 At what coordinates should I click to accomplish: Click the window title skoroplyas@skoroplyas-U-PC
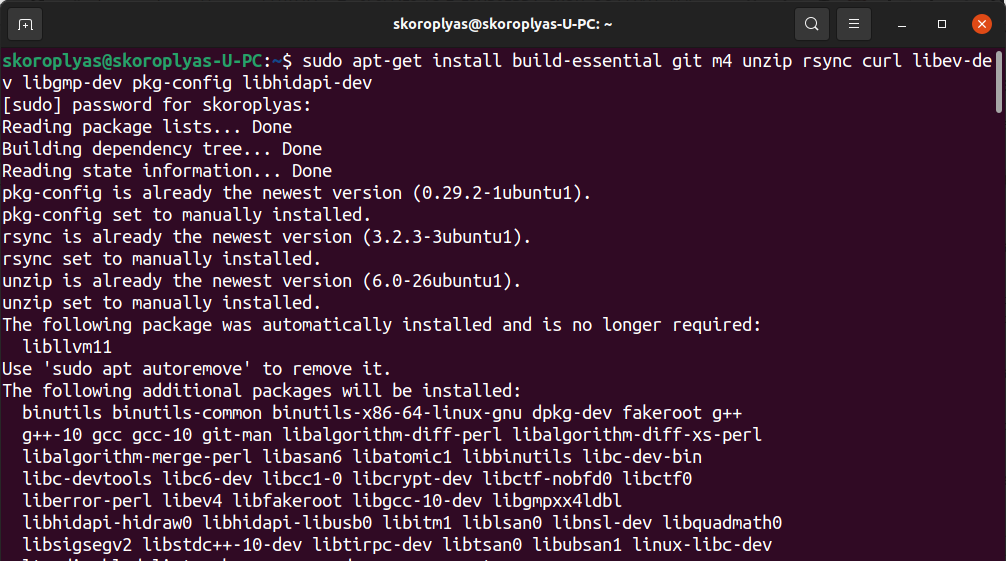pos(502,24)
